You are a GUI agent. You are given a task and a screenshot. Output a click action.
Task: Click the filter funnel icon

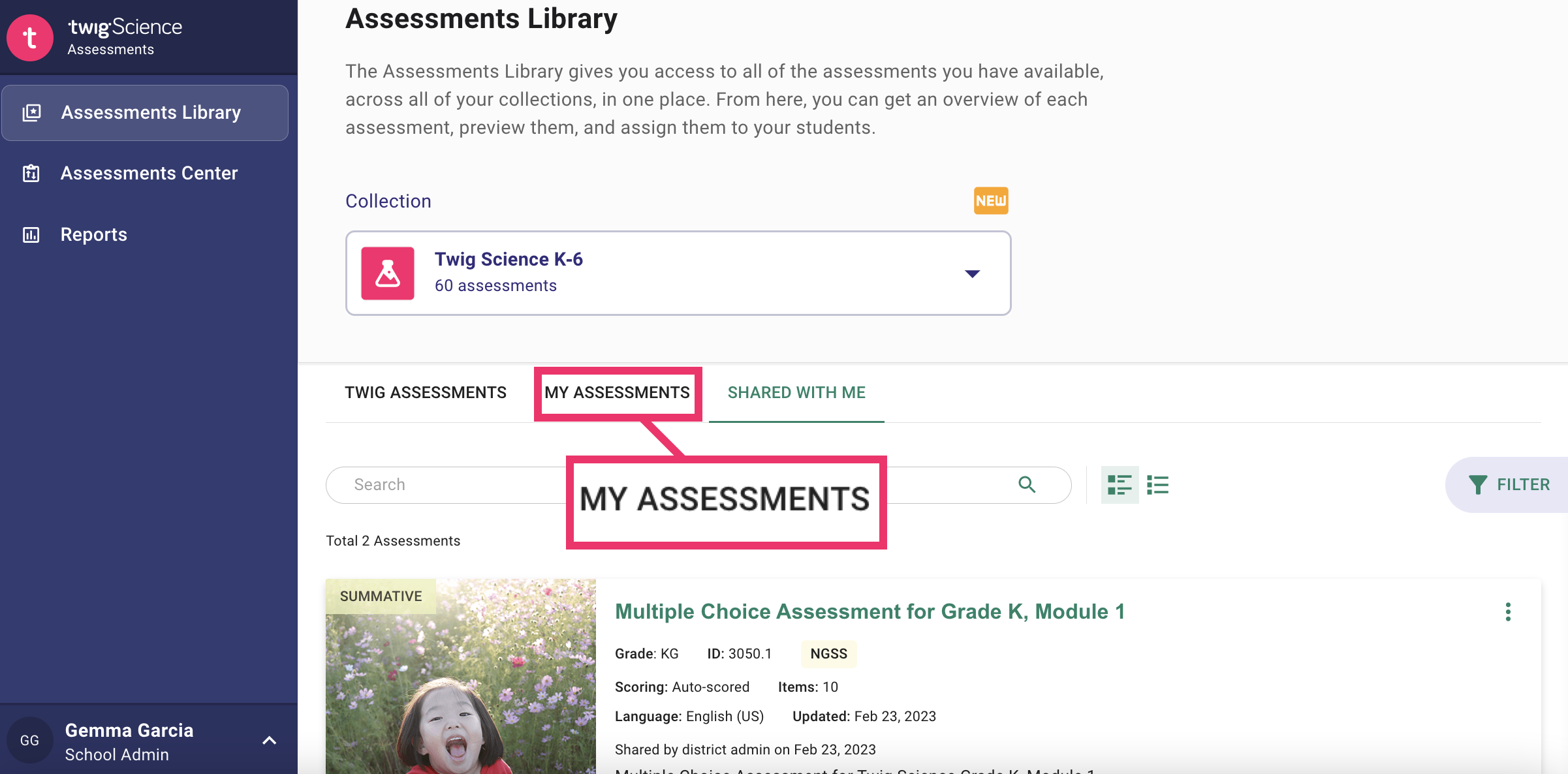click(x=1477, y=485)
